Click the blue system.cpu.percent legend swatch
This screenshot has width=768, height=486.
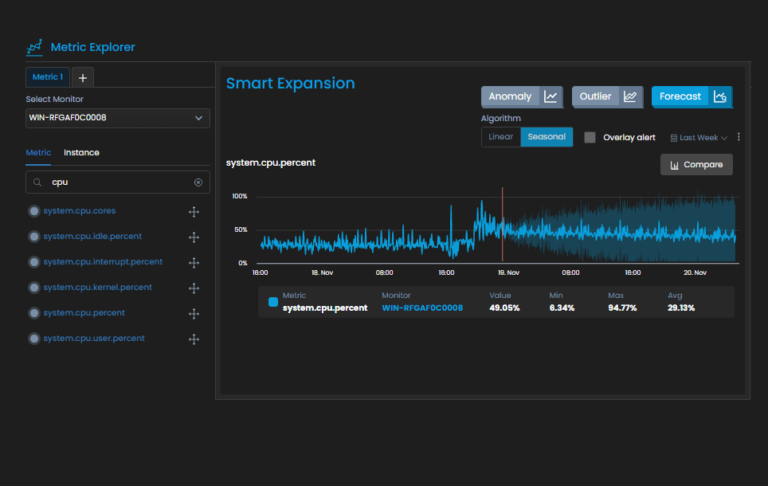(273, 302)
